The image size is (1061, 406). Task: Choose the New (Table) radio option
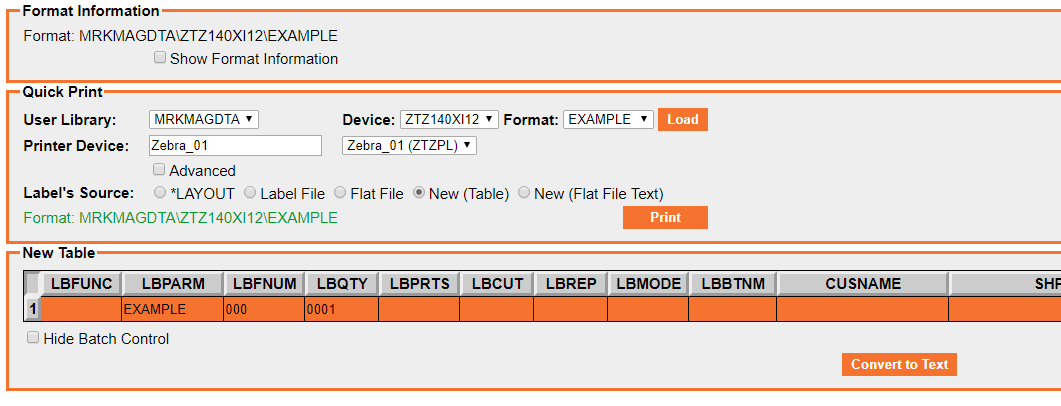tap(418, 193)
